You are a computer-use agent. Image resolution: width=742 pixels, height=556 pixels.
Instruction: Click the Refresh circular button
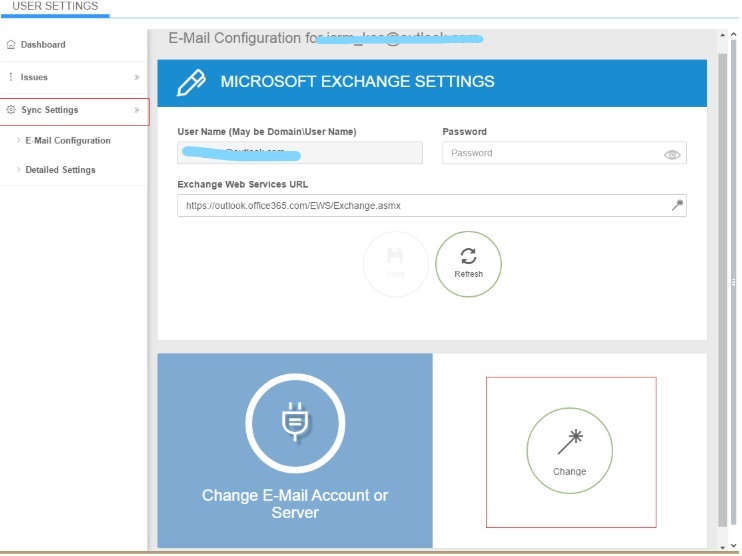point(468,264)
